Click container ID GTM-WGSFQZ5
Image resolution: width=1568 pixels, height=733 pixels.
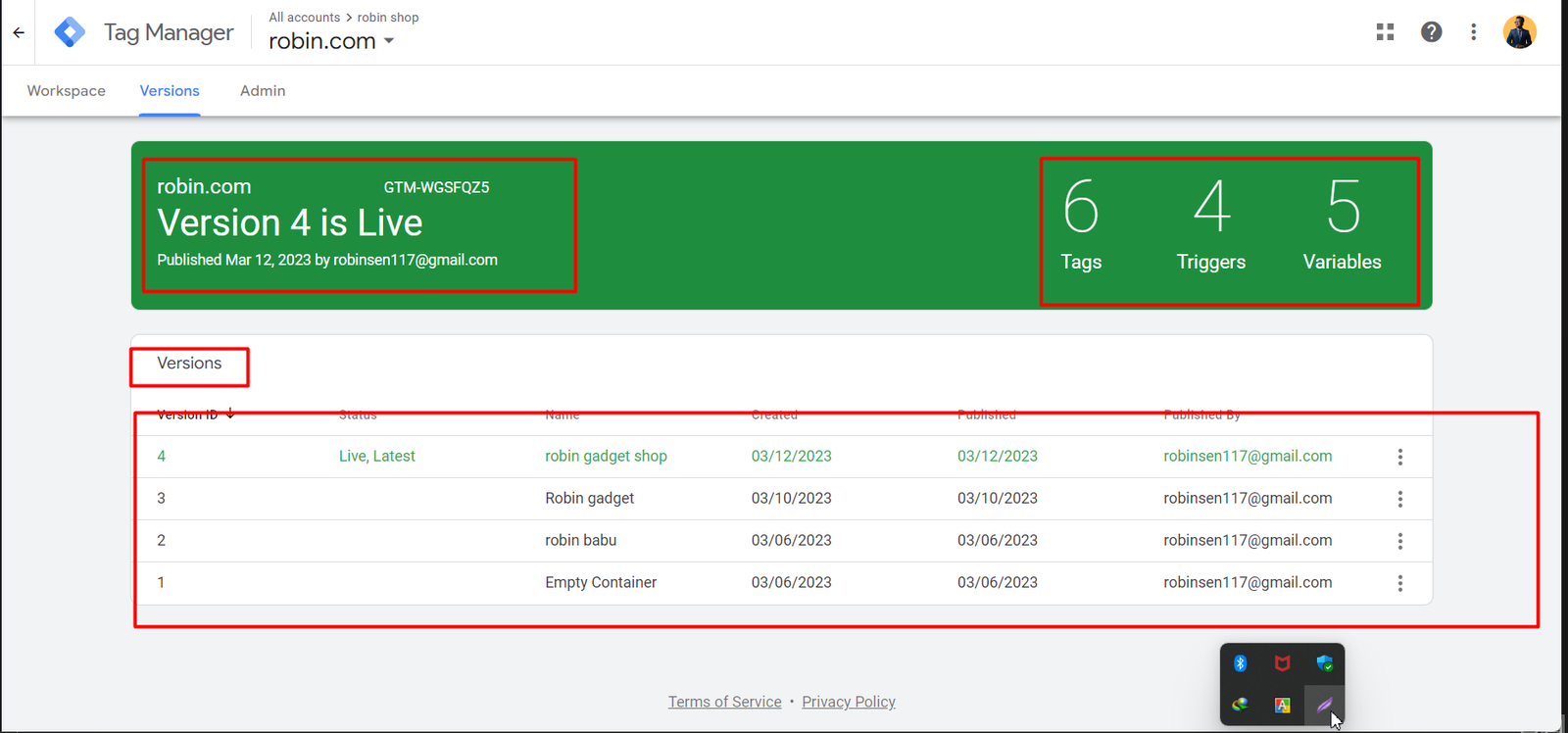(x=436, y=187)
